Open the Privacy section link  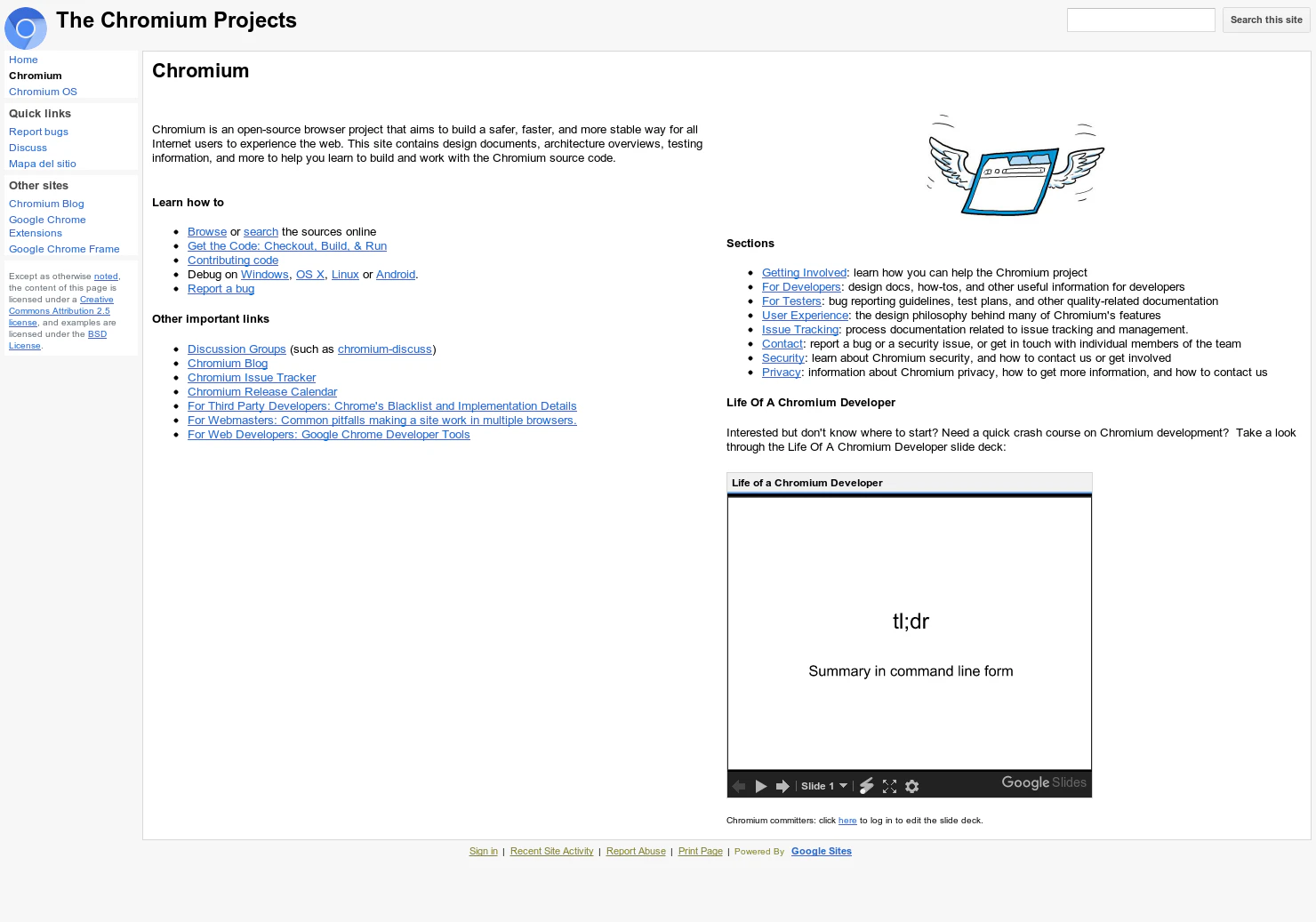[x=782, y=373]
